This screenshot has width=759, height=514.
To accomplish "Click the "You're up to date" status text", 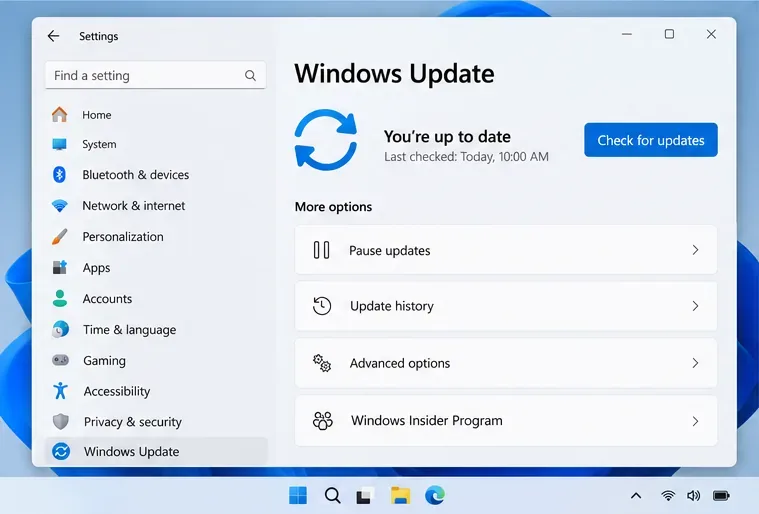I will [x=447, y=136].
